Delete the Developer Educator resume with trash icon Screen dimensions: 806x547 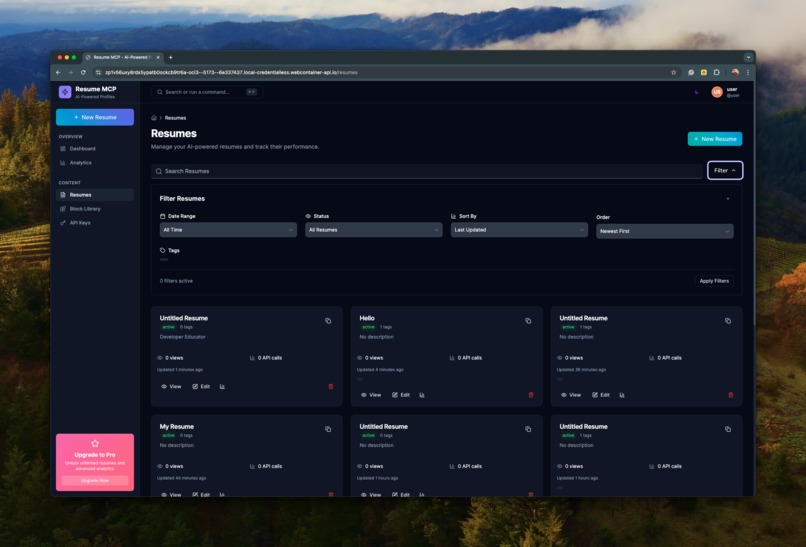tap(331, 387)
